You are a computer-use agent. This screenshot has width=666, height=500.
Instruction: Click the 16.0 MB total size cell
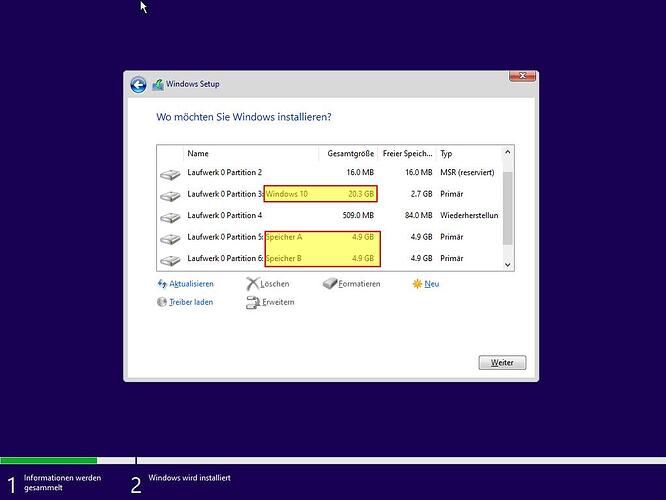coord(360,172)
